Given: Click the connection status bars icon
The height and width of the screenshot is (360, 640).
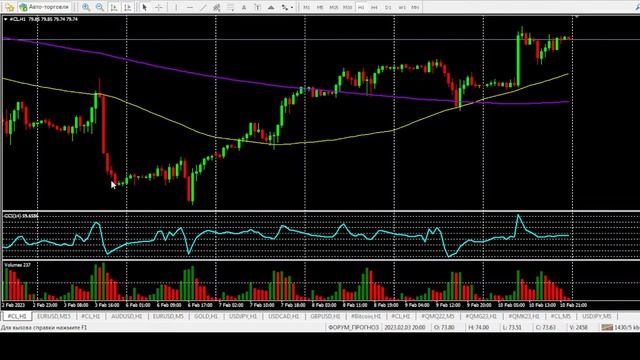Looking at the screenshot, I should (607, 327).
